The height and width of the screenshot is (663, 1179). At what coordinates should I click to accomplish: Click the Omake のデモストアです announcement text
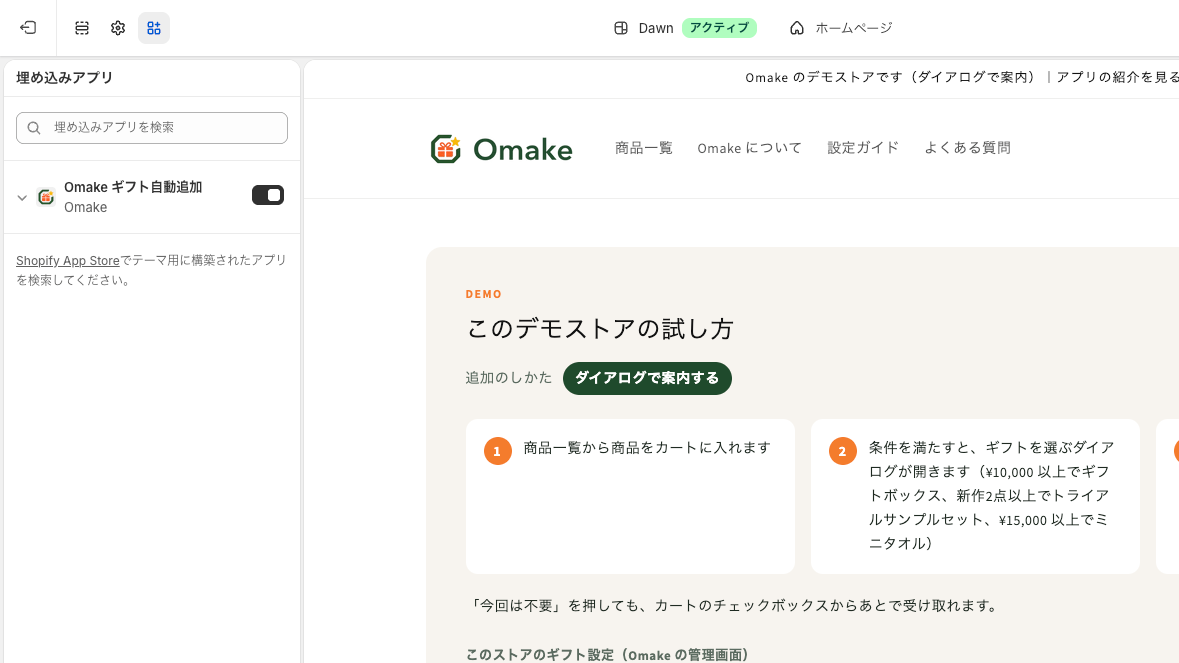(890, 77)
